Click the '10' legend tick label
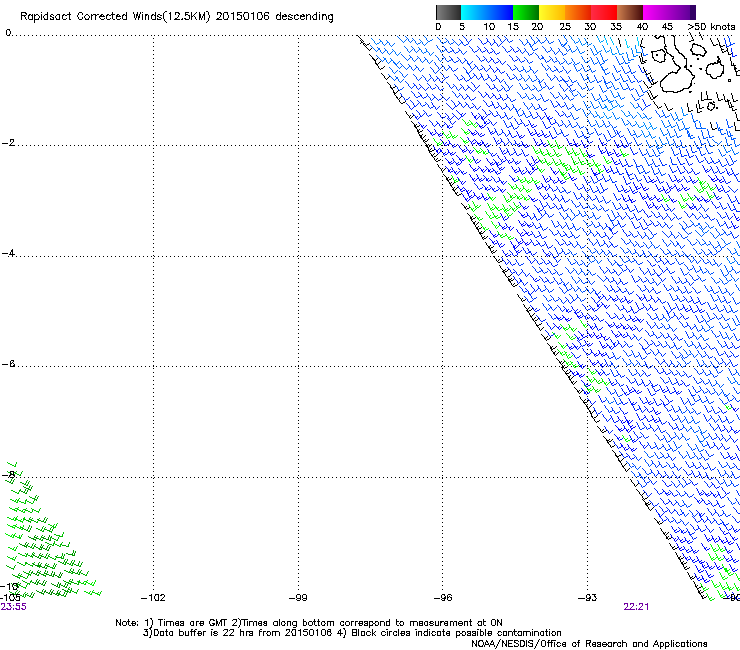This screenshot has height=650, width=740. (x=489, y=27)
